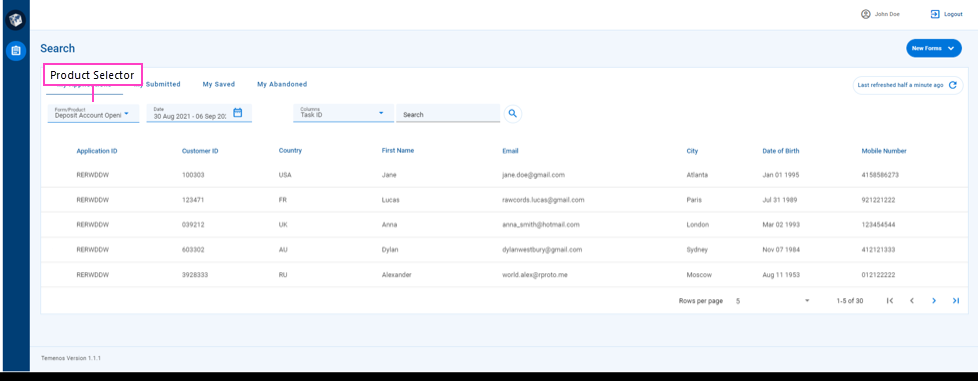The height and width of the screenshot is (381, 978).
Task: Go to next page of results
Action: click(x=934, y=301)
